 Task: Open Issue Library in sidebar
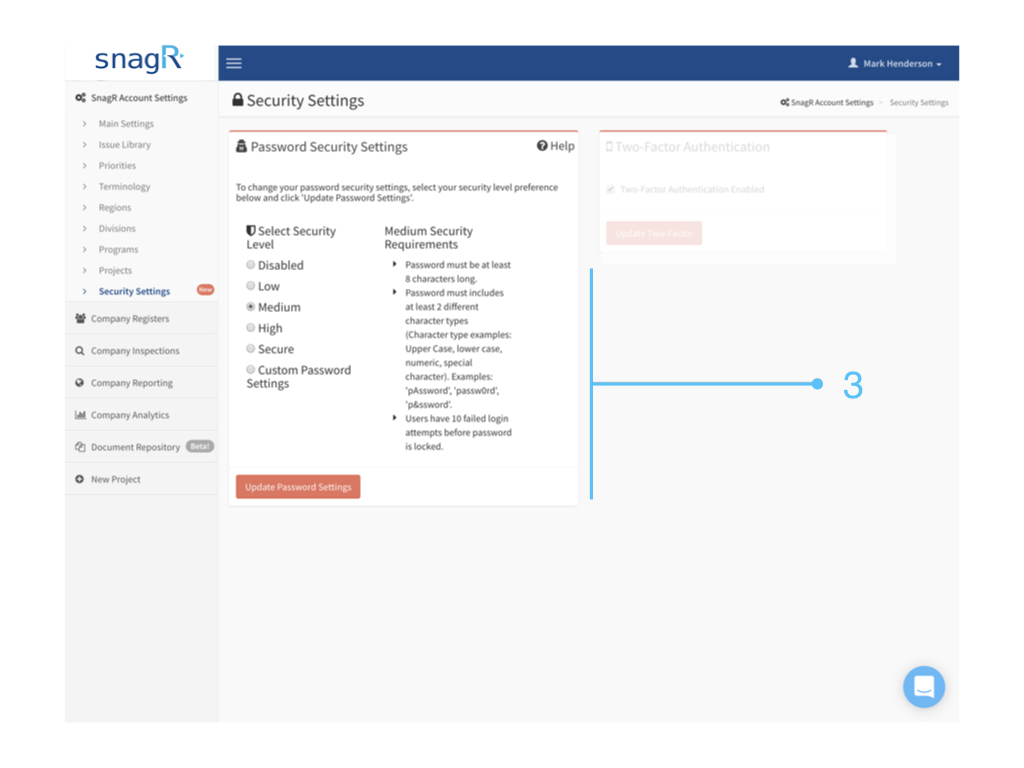[125, 144]
